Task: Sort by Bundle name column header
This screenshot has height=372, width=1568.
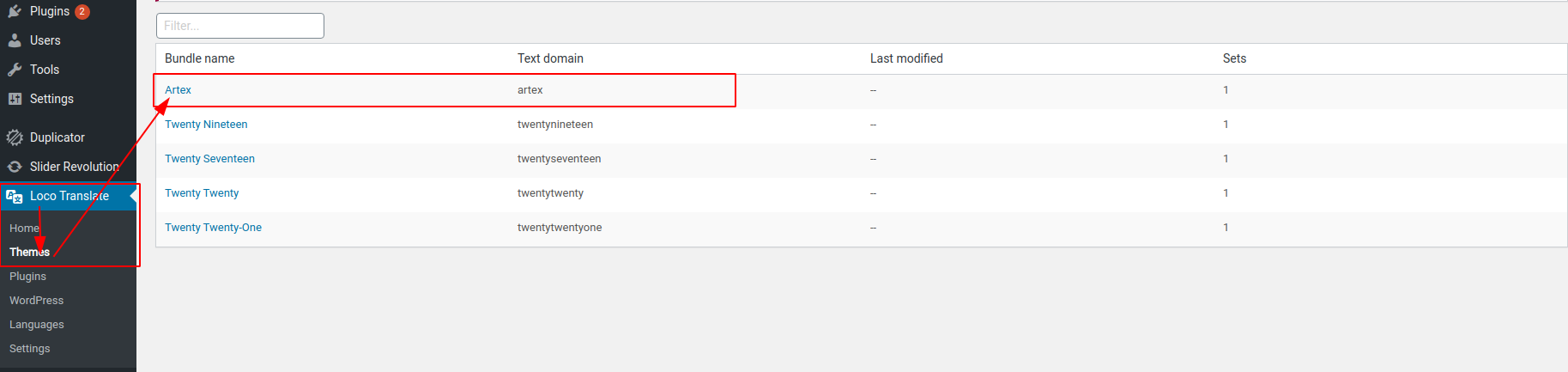Action: pyautogui.click(x=199, y=58)
